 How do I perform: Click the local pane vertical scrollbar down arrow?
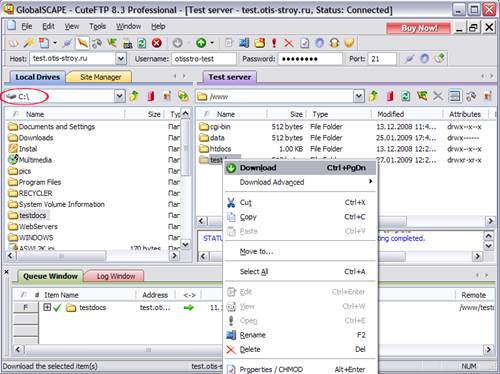(186, 244)
